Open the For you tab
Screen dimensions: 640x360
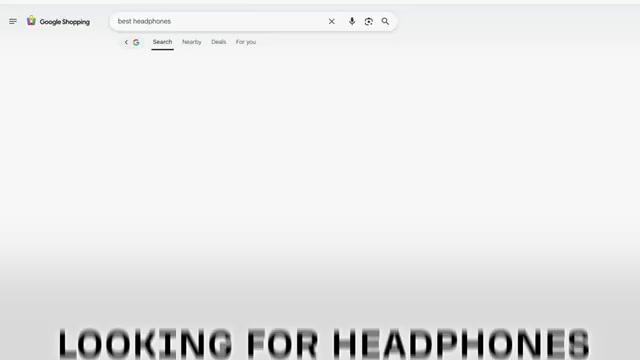click(x=246, y=42)
